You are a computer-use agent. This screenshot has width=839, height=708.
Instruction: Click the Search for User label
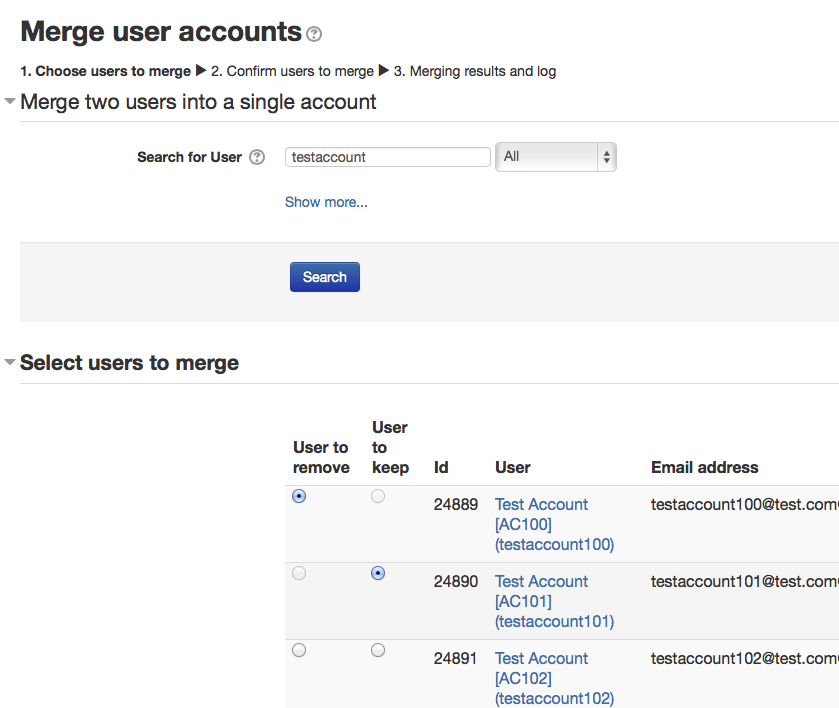click(189, 157)
